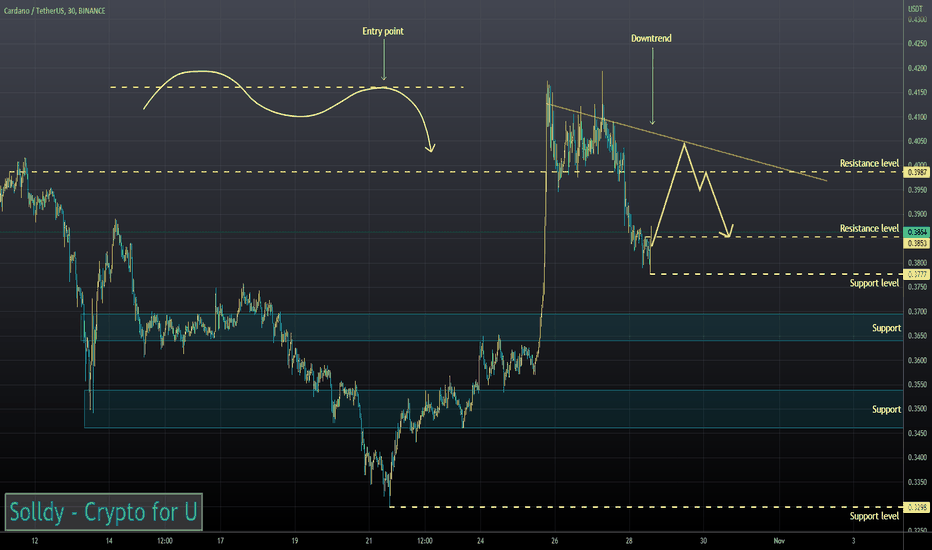The width and height of the screenshot is (932, 550).
Task: Click 0.4200 on the price axis
Action: [x=917, y=68]
